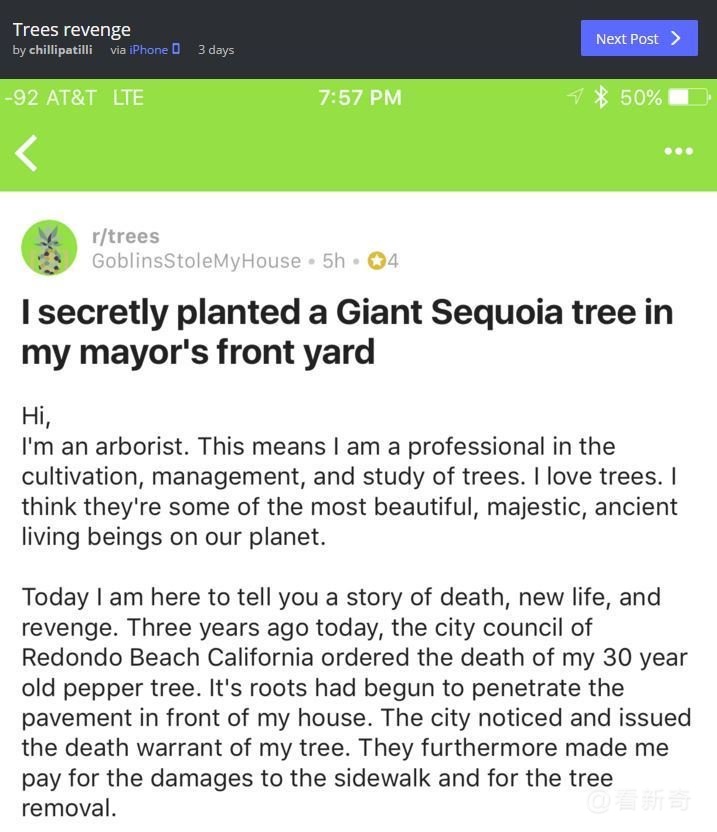Screen dimensions: 717x832
Task: Click the r/trees pineapple avatar
Action: coord(49,248)
